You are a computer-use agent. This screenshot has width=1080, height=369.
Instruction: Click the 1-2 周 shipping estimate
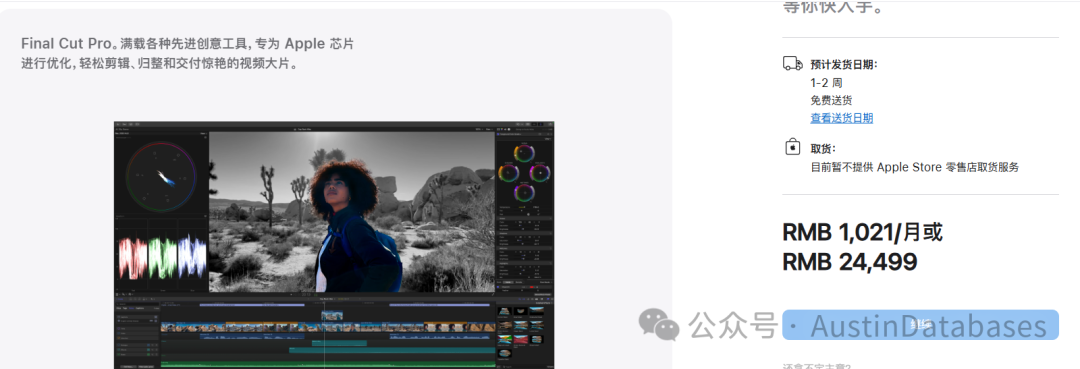click(x=827, y=83)
